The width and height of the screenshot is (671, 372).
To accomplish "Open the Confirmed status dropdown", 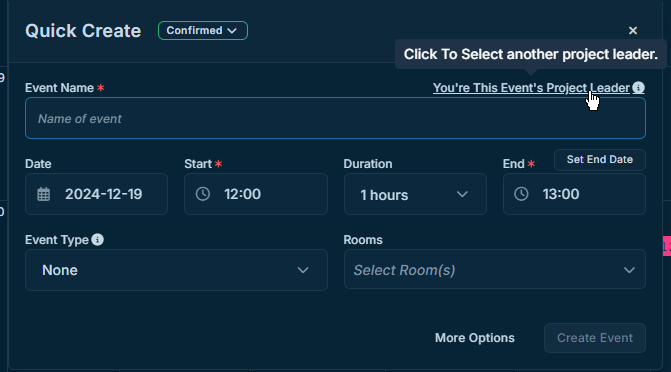I will click(203, 30).
